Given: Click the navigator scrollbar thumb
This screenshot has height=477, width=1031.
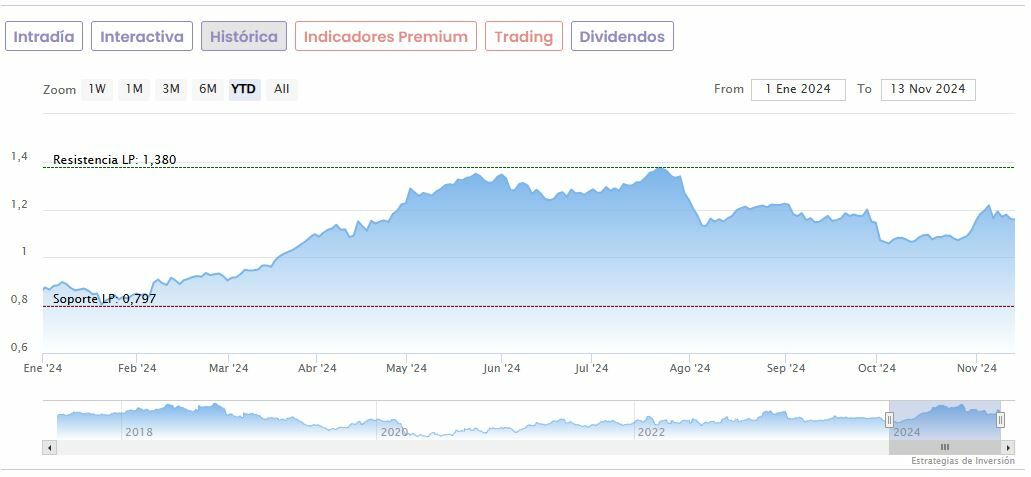Looking at the screenshot, I should [x=944, y=447].
